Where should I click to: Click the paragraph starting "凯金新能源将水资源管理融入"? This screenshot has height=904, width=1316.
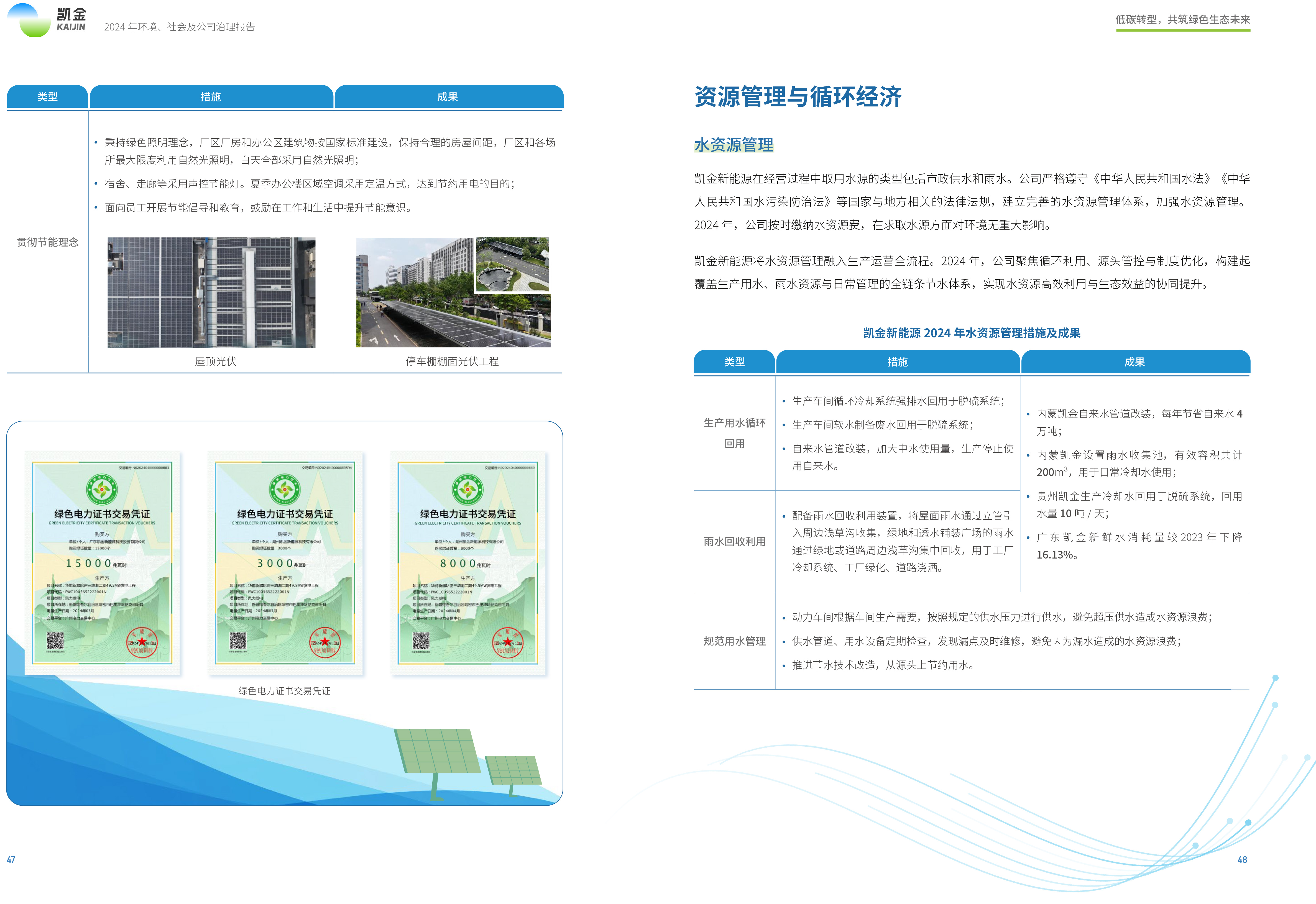972,272
